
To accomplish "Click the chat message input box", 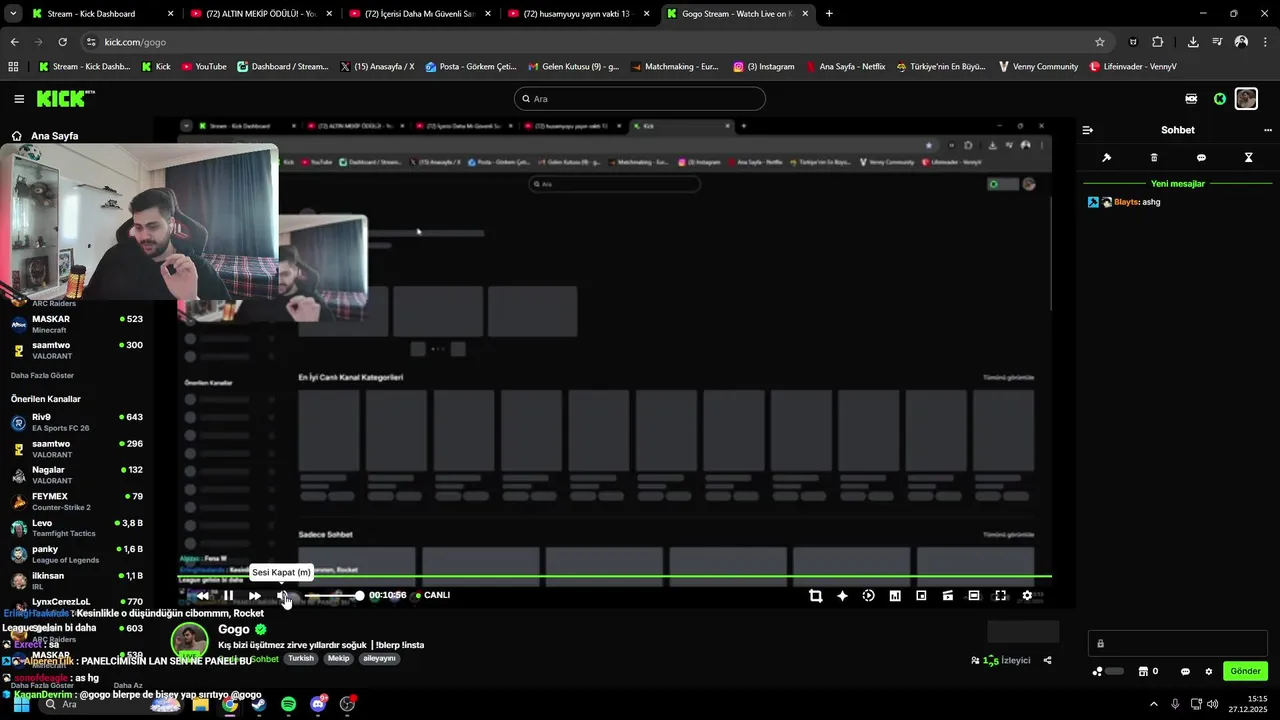I will click(1178, 644).
